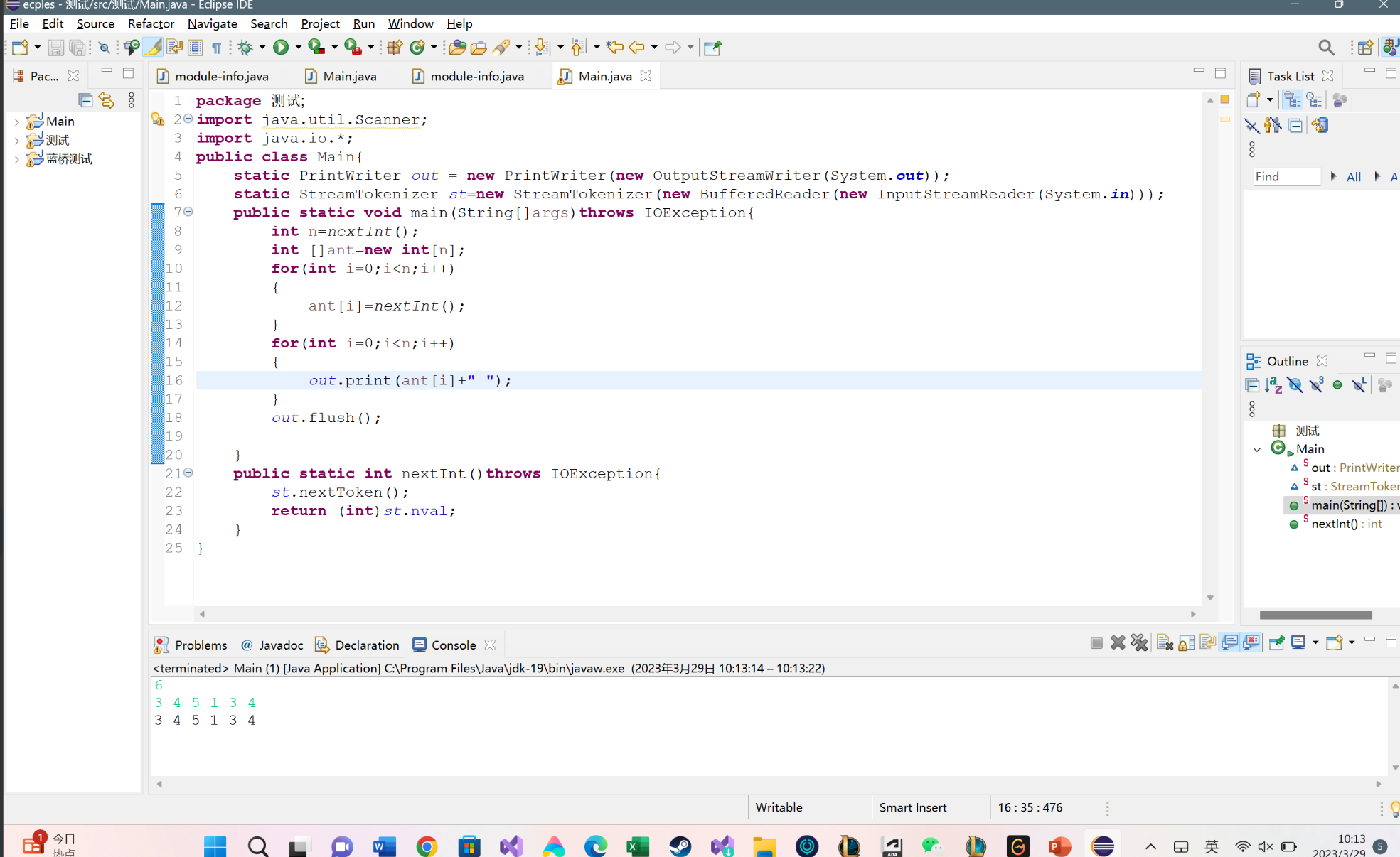1400x857 pixels.
Task: Toggle Mark Occurrences highlighter button
Action: [x=153, y=48]
